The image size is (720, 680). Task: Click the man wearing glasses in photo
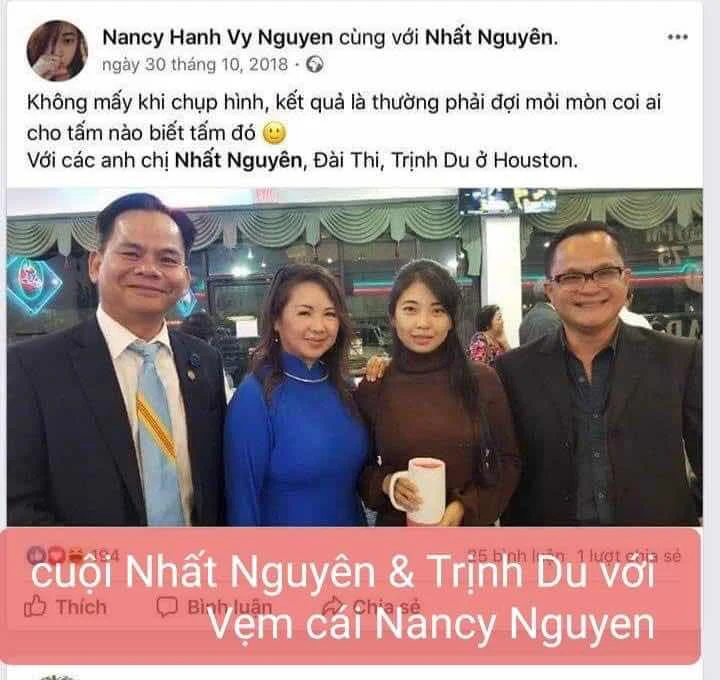click(602, 375)
